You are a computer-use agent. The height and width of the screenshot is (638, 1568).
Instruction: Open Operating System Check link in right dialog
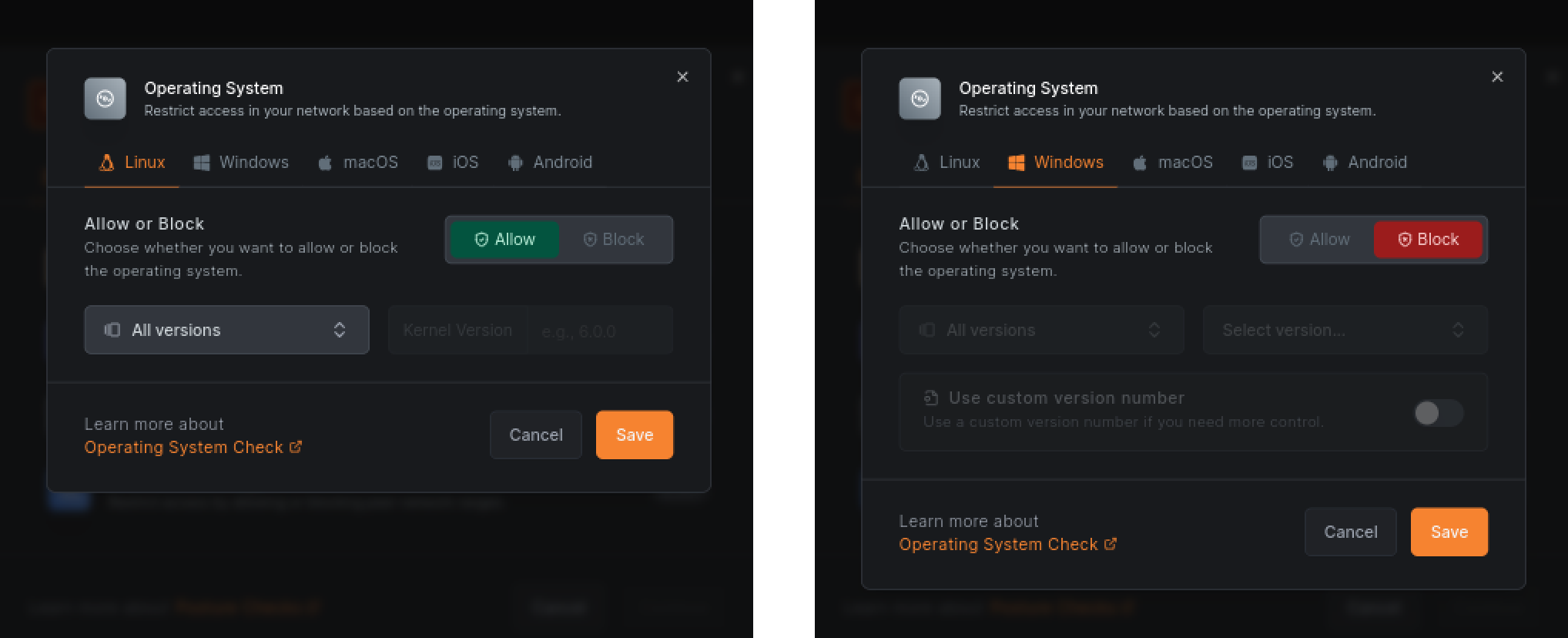[998, 544]
